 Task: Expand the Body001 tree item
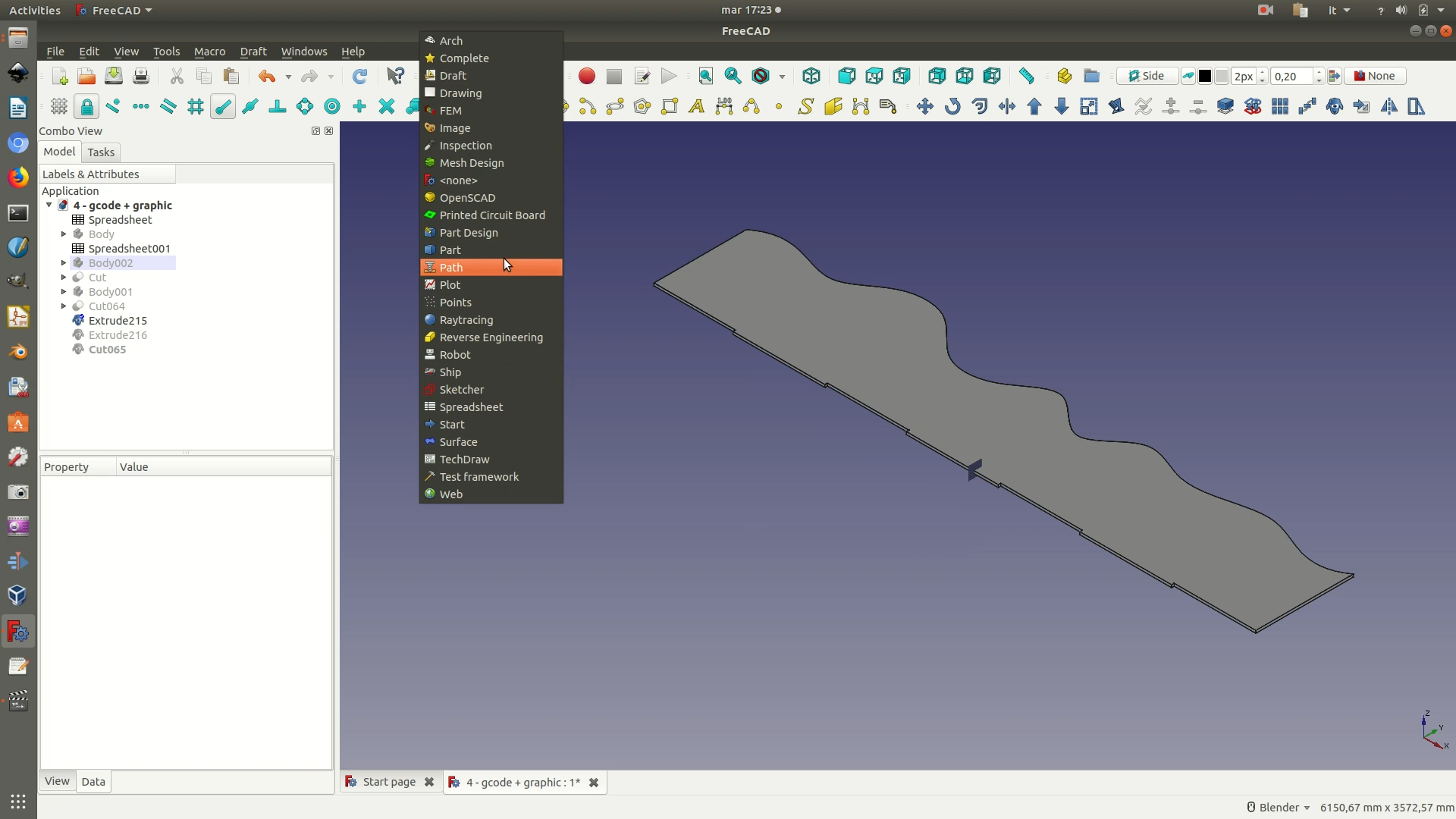click(64, 292)
